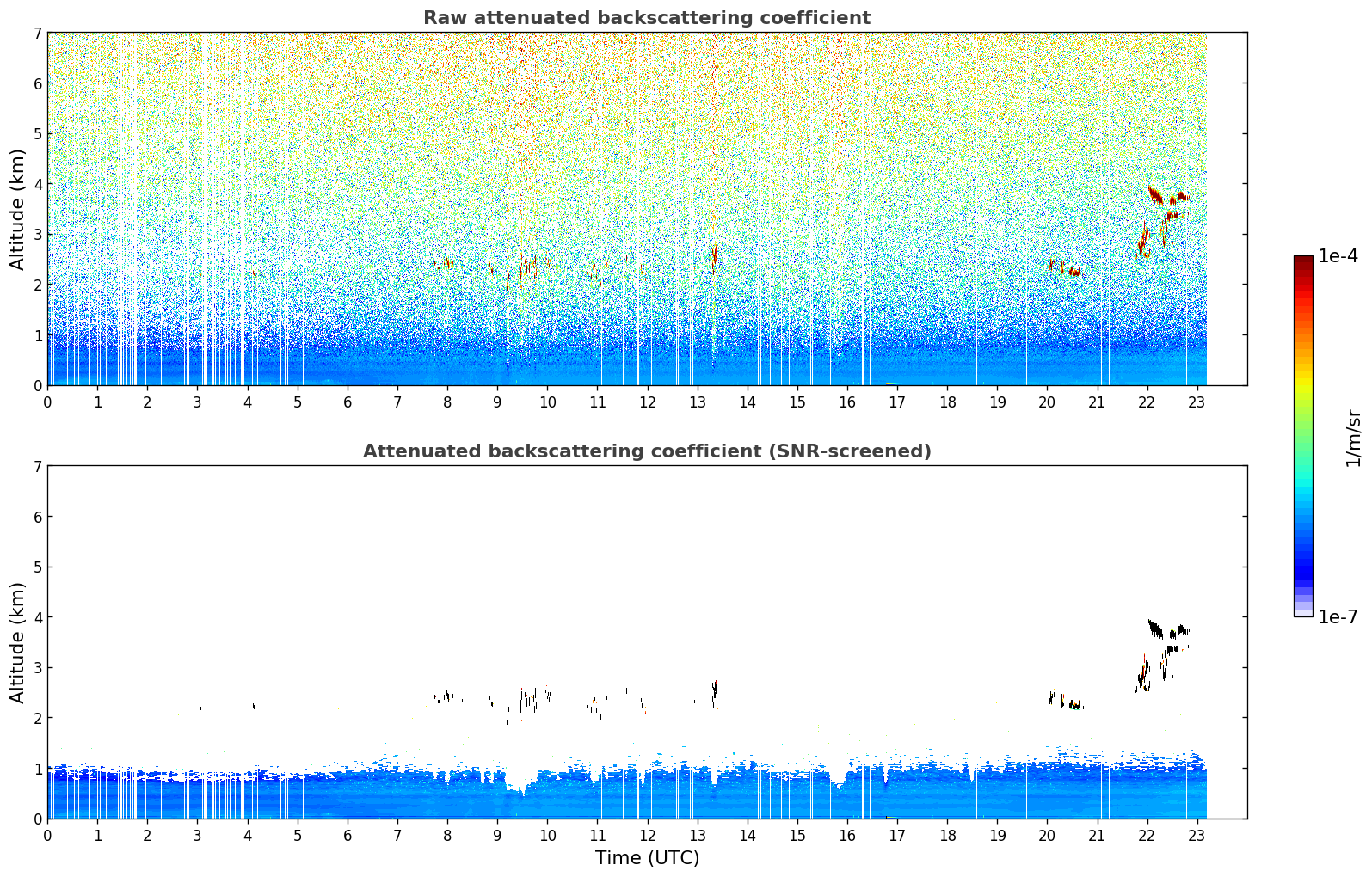This screenshot has height=877, width=1372.
Task: Click the '0' hour tick under the SNR-screened plot
Action: (47, 835)
